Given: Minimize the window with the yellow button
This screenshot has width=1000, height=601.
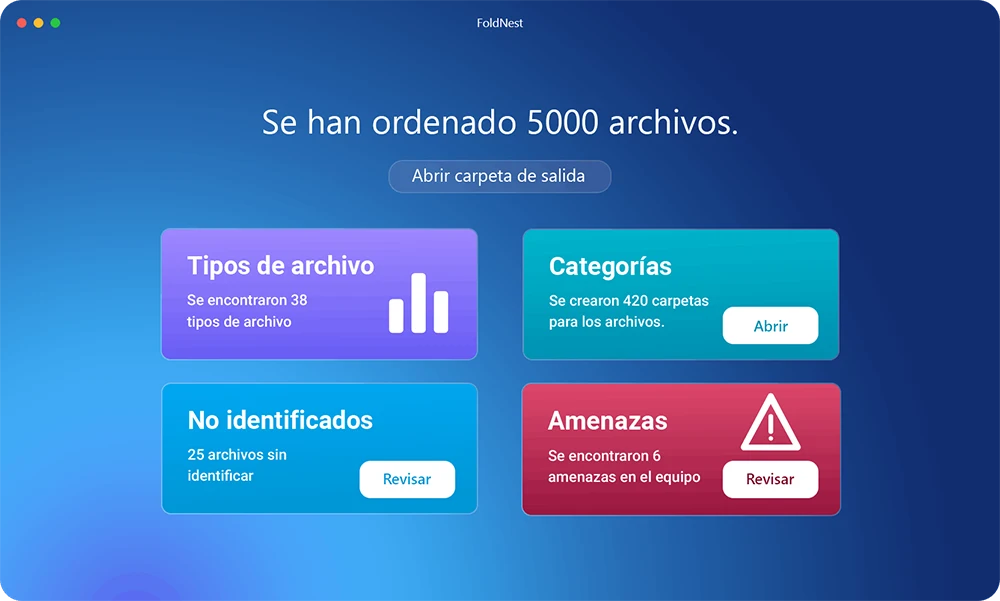Looking at the screenshot, I should (38, 23).
